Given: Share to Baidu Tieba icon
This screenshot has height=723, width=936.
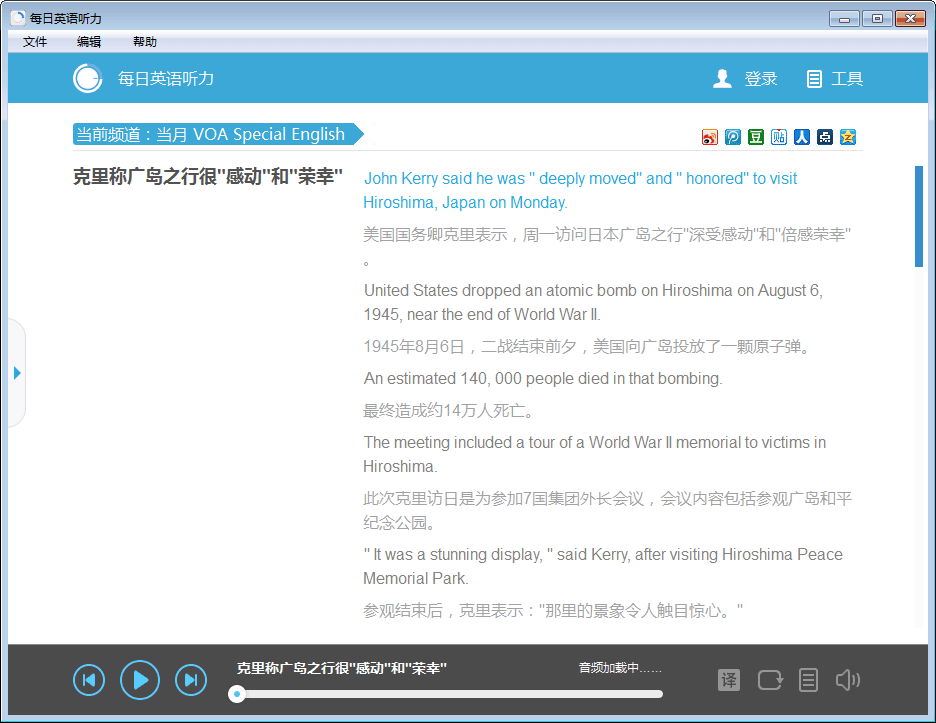Looking at the screenshot, I should coord(779,137).
